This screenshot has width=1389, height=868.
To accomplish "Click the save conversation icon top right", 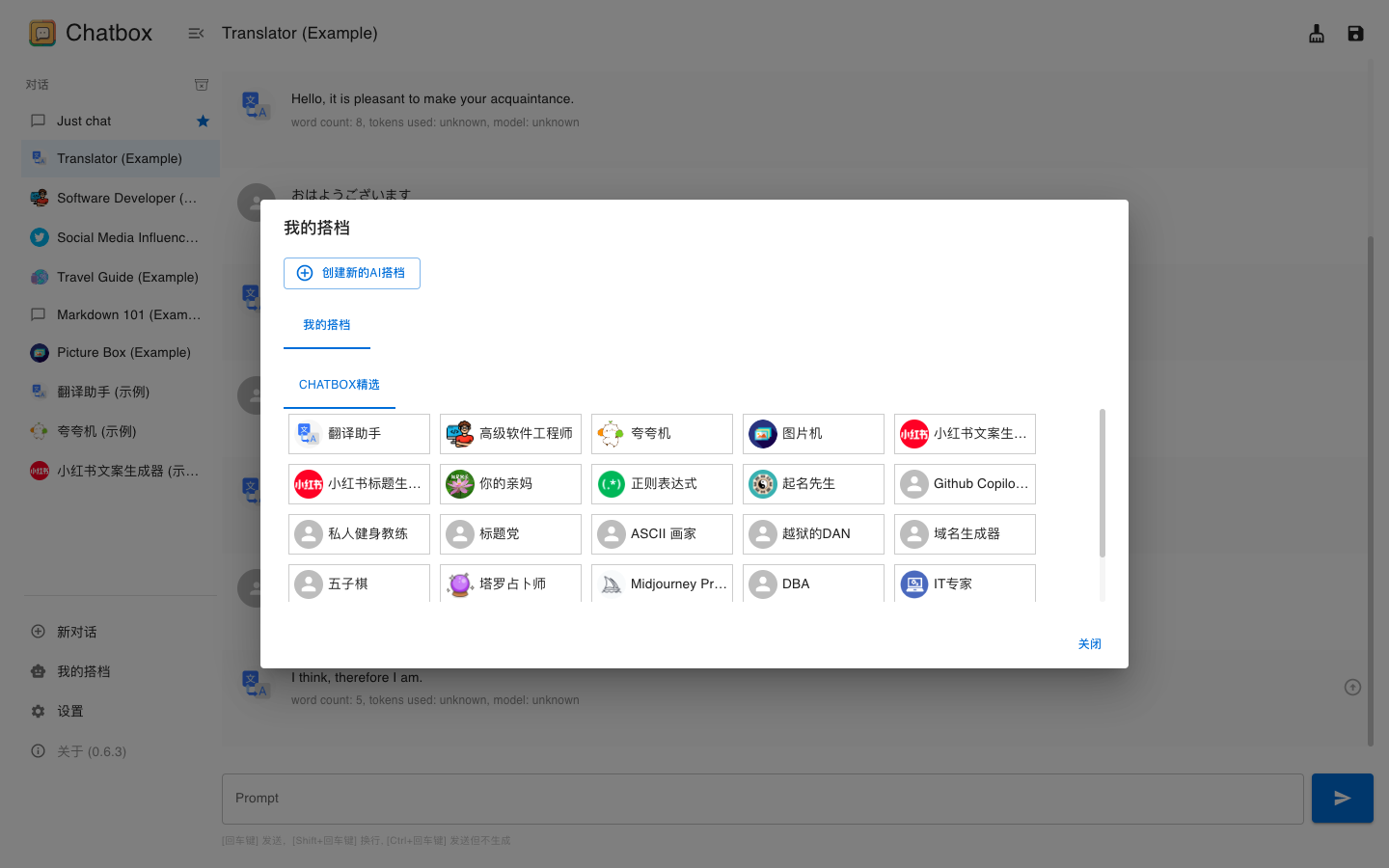I will point(1355,34).
